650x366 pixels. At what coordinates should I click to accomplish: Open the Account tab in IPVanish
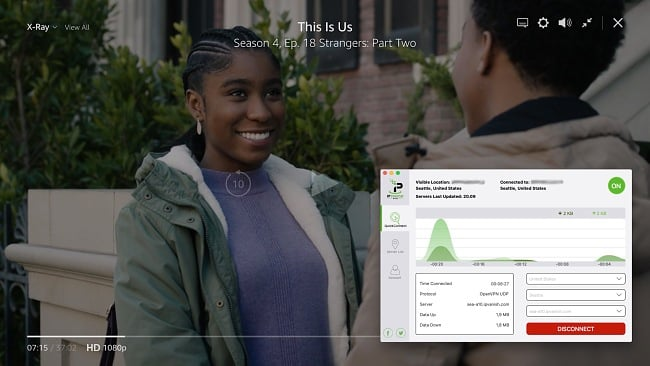coord(395,271)
